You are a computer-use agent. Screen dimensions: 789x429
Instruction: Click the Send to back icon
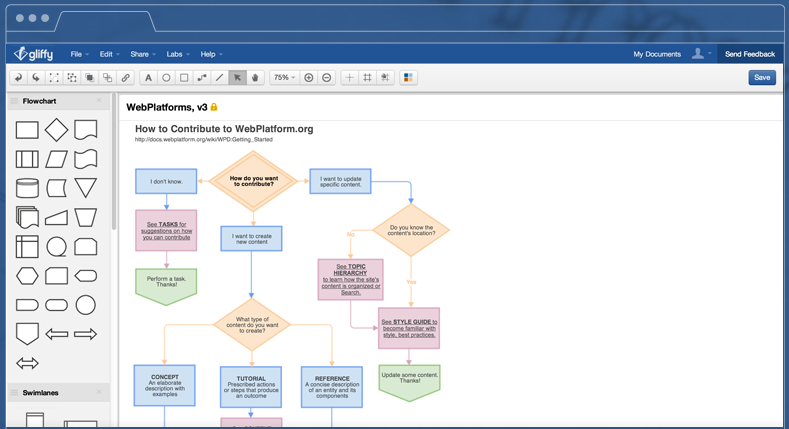[x=108, y=77]
